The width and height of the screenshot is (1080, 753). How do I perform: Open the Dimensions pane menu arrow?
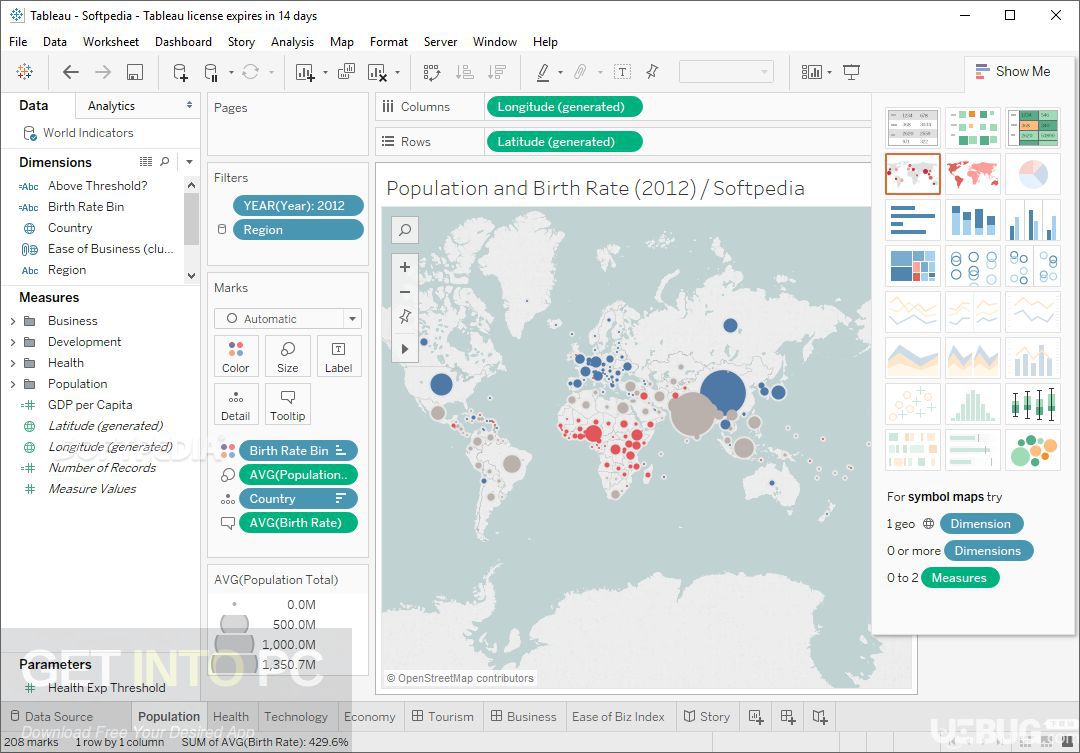(189, 162)
